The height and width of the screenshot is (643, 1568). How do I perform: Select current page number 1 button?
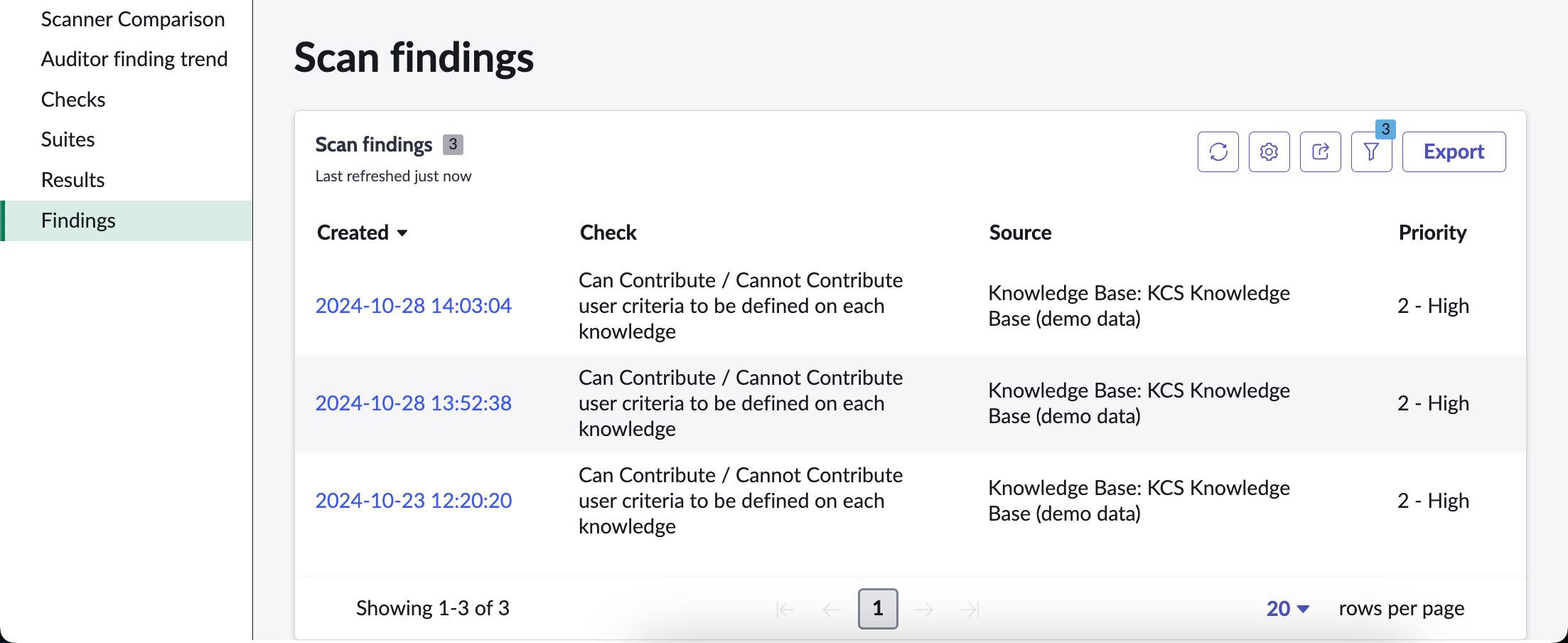point(878,609)
